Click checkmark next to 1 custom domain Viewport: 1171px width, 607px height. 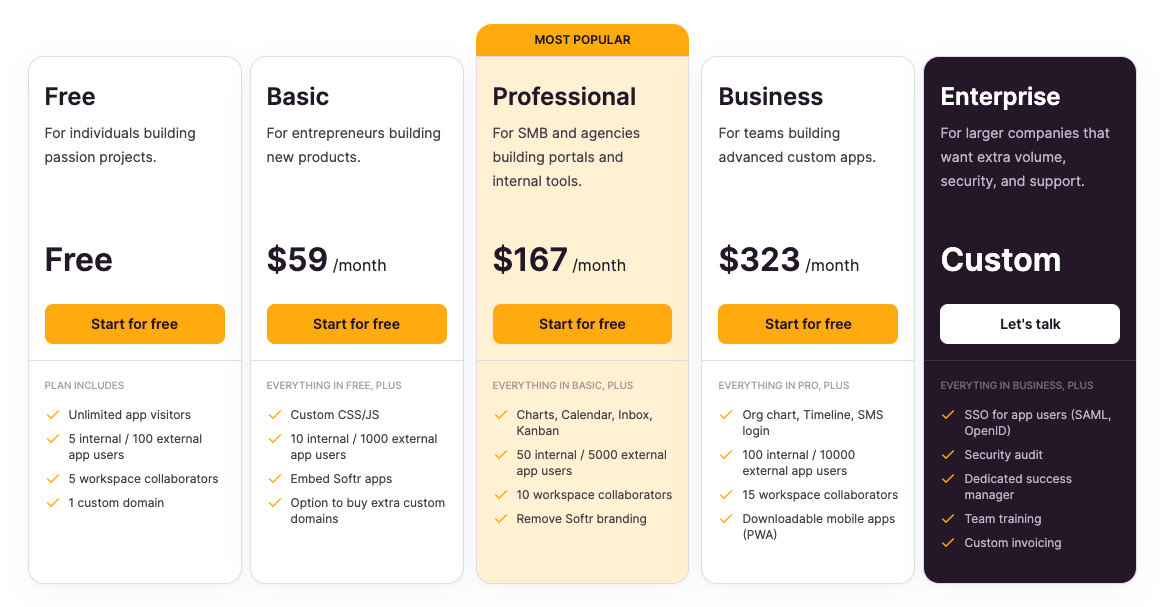pos(53,503)
